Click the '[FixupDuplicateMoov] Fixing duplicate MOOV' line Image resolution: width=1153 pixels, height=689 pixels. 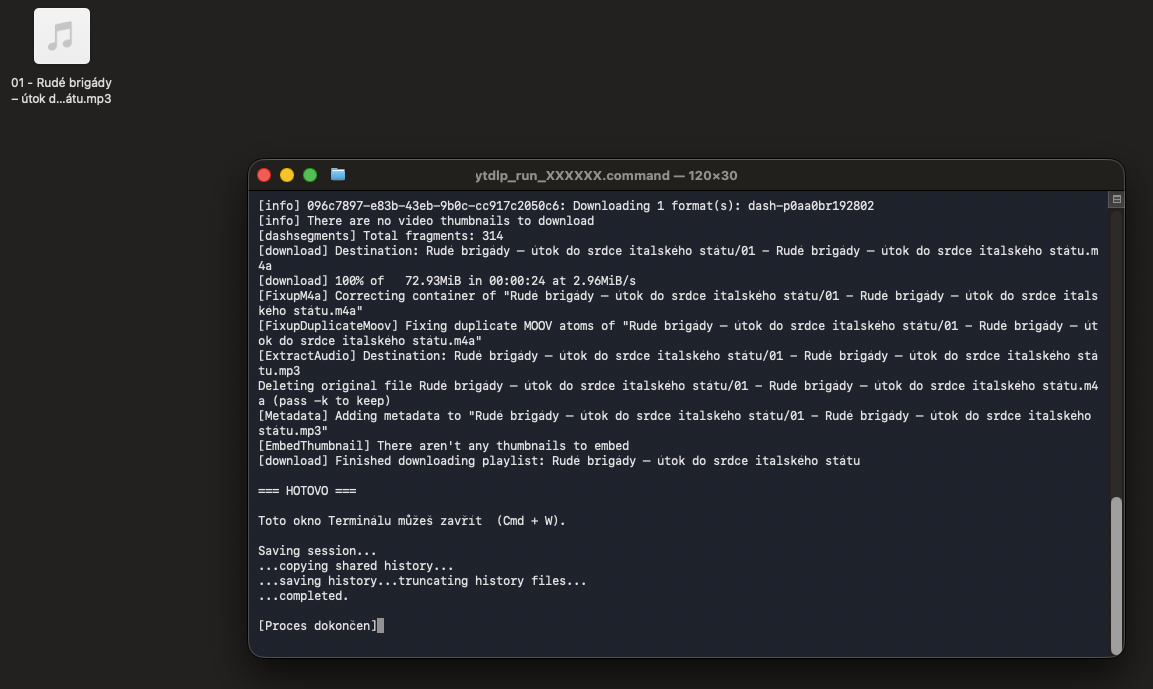pos(678,333)
